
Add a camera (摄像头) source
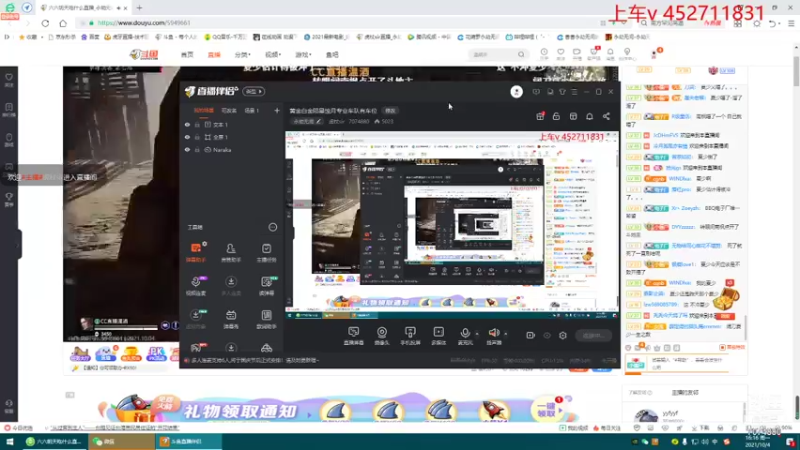pyautogui.click(x=382, y=336)
